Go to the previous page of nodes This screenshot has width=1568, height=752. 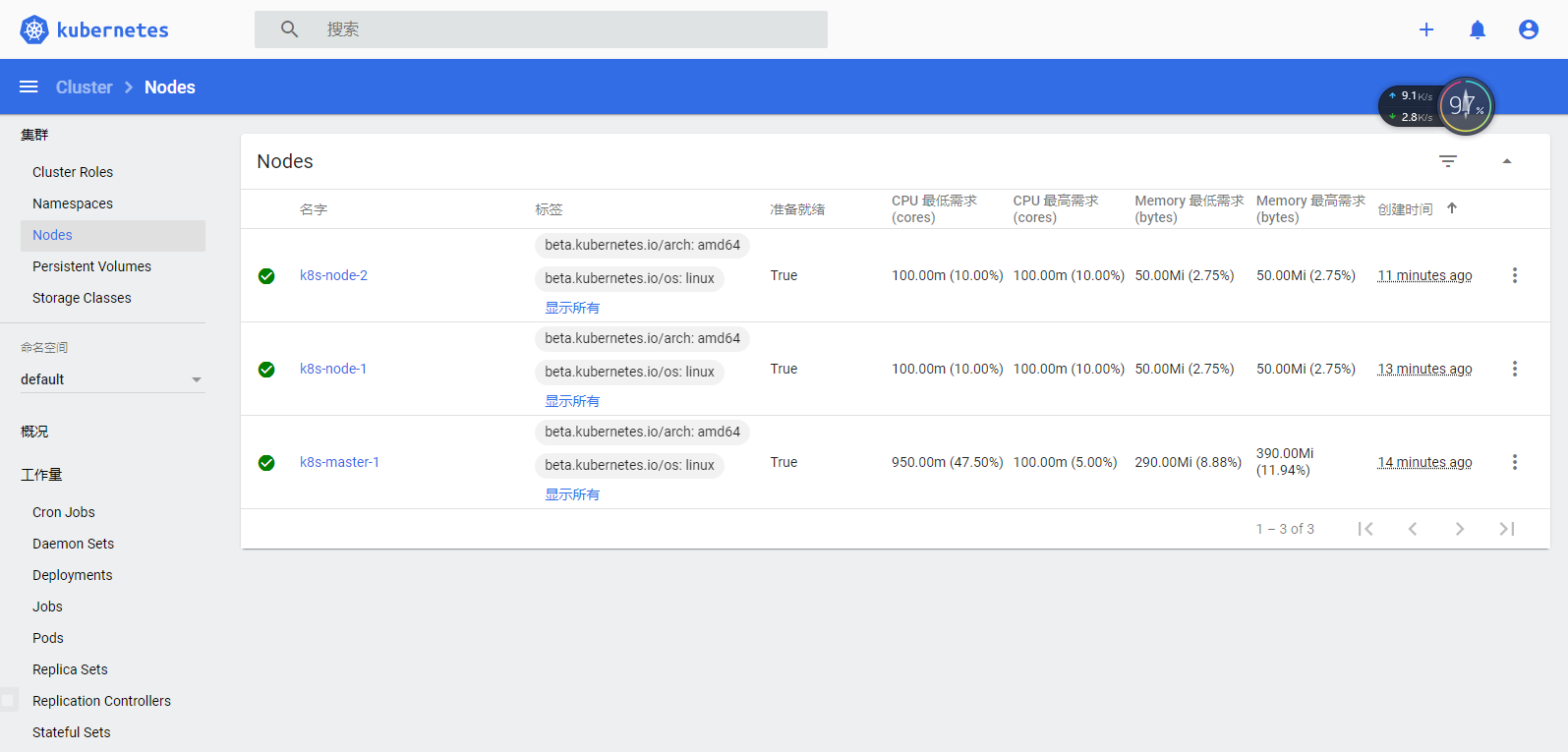tap(1413, 529)
